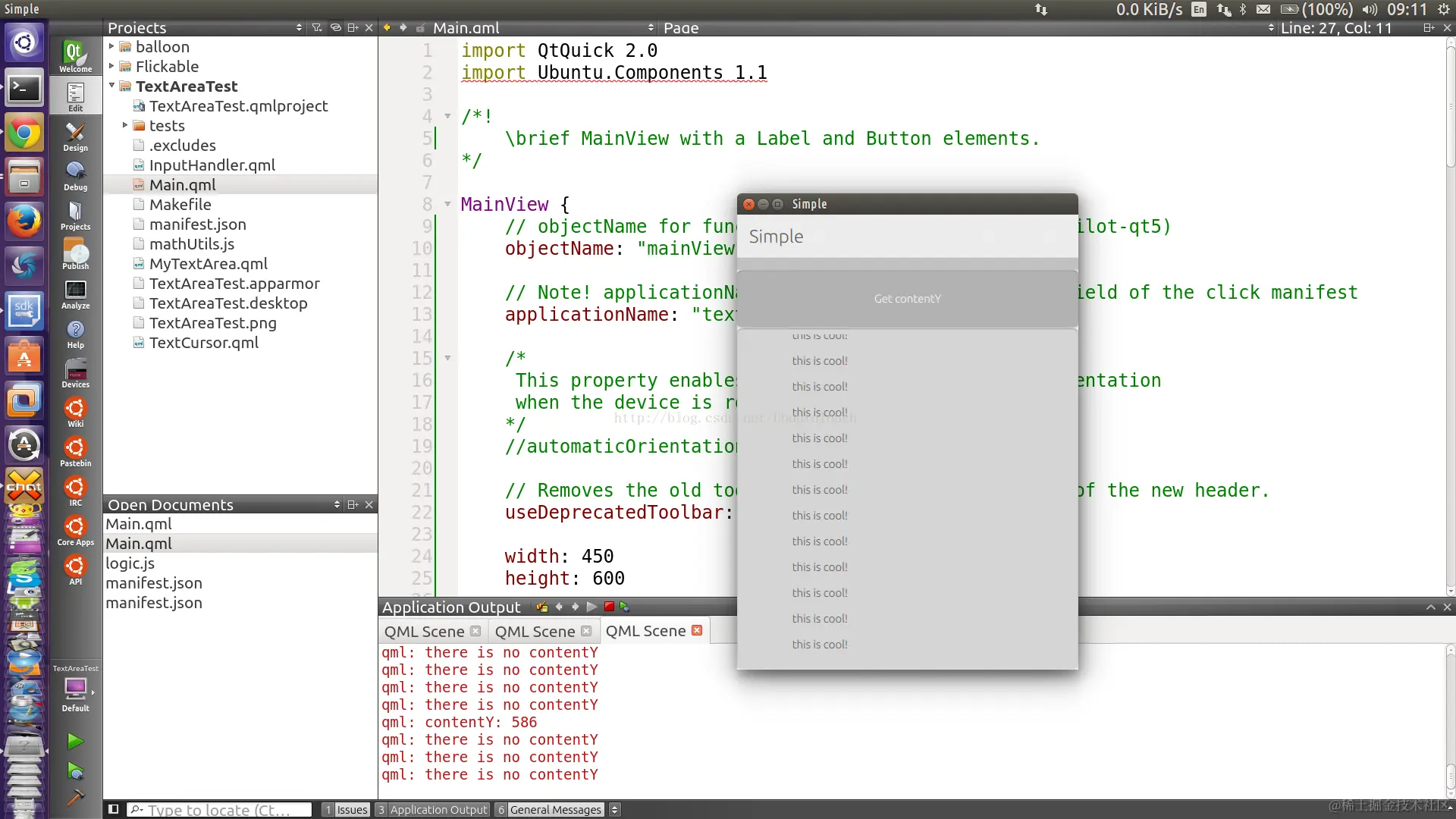Click the Build hammer icon

coord(74,798)
